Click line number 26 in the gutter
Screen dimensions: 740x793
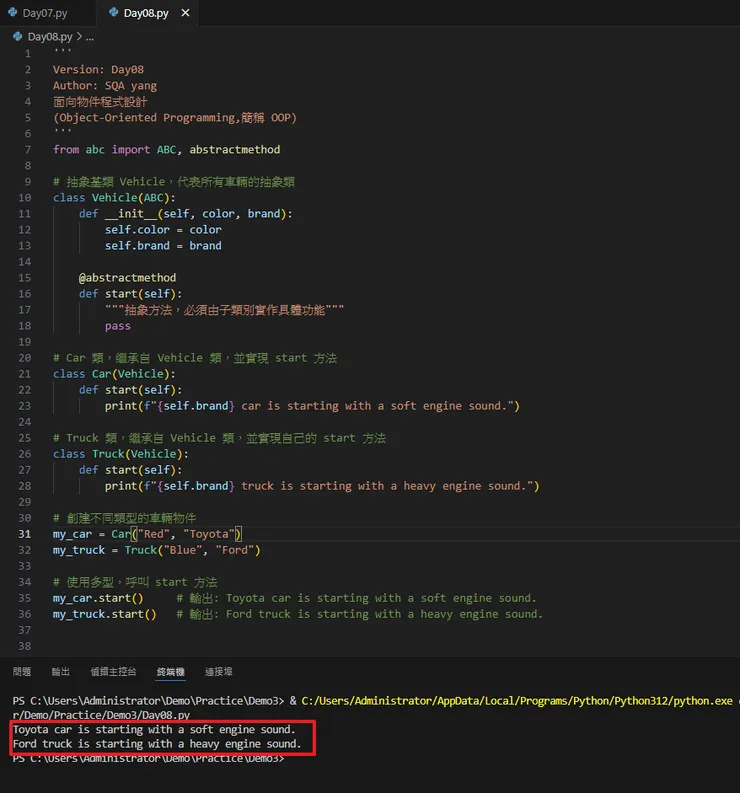tap(25, 454)
